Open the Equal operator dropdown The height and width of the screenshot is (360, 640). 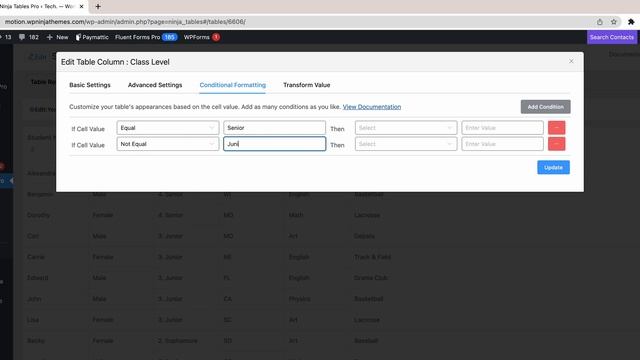[x=168, y=128]
